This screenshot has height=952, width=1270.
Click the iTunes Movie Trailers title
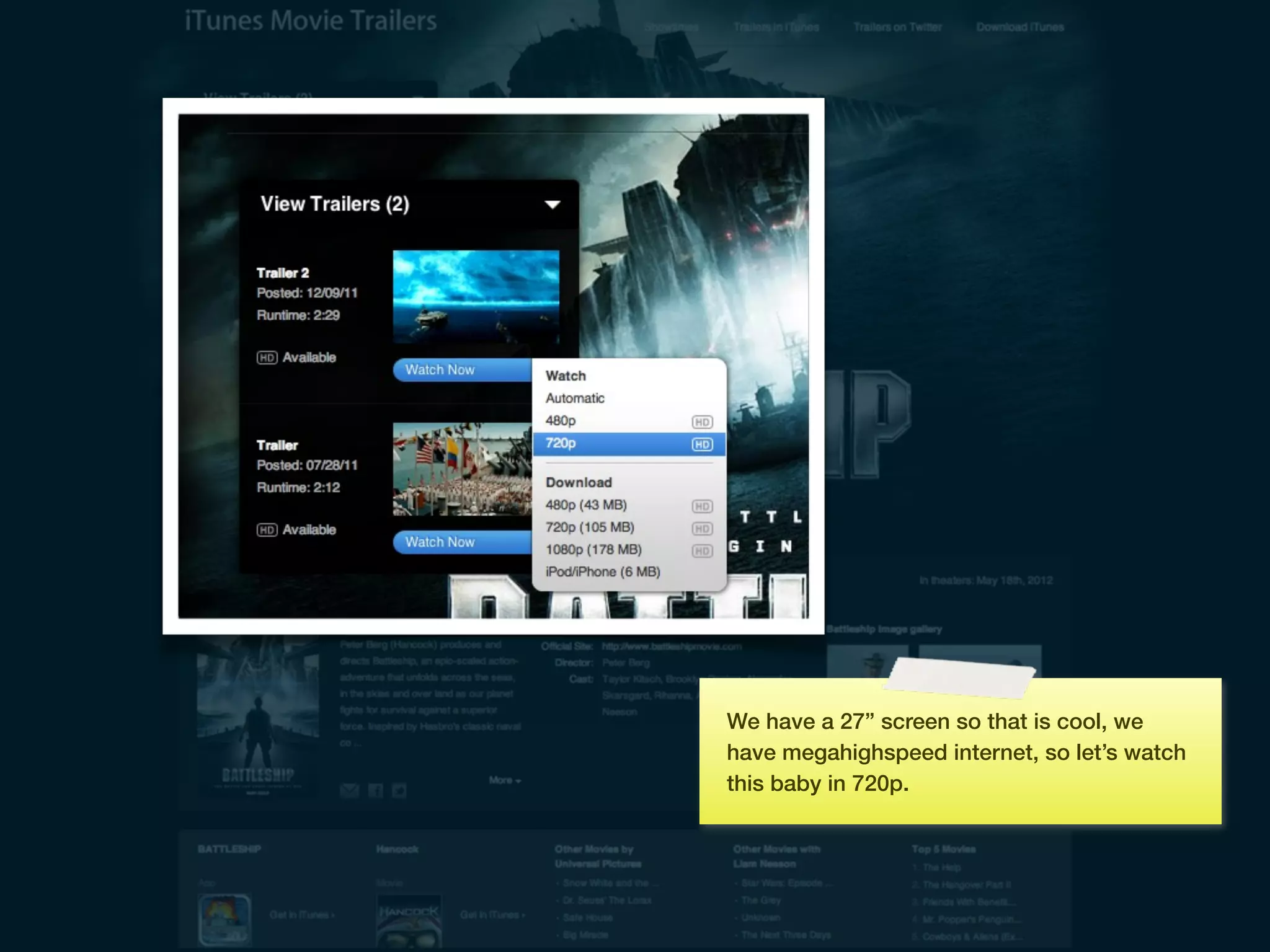click(311, 21)
